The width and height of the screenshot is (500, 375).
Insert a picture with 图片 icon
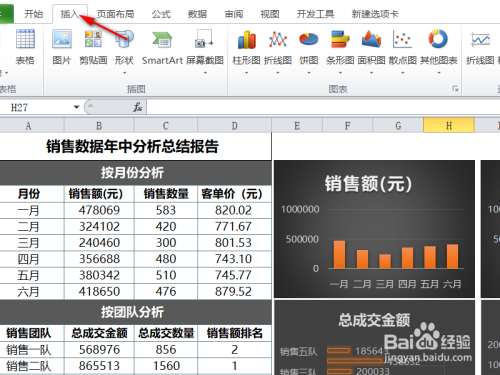click(62, 39)
